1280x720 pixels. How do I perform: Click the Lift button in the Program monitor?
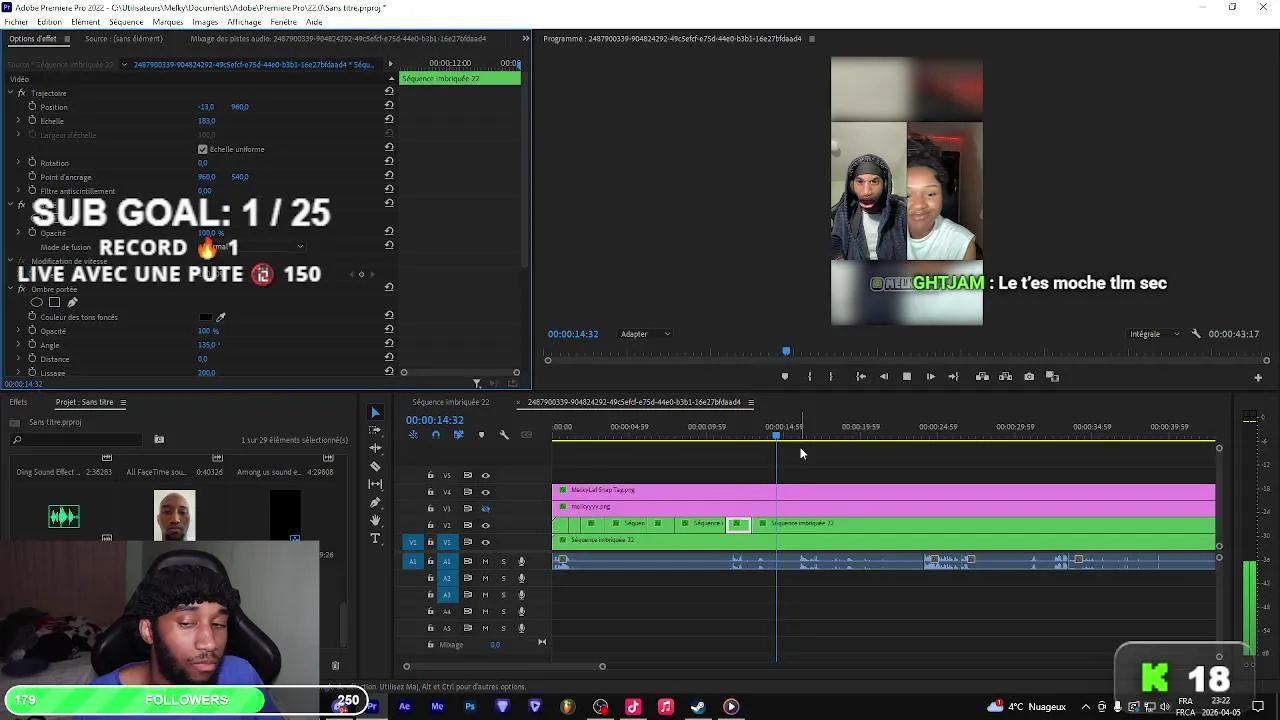[982, 376]
